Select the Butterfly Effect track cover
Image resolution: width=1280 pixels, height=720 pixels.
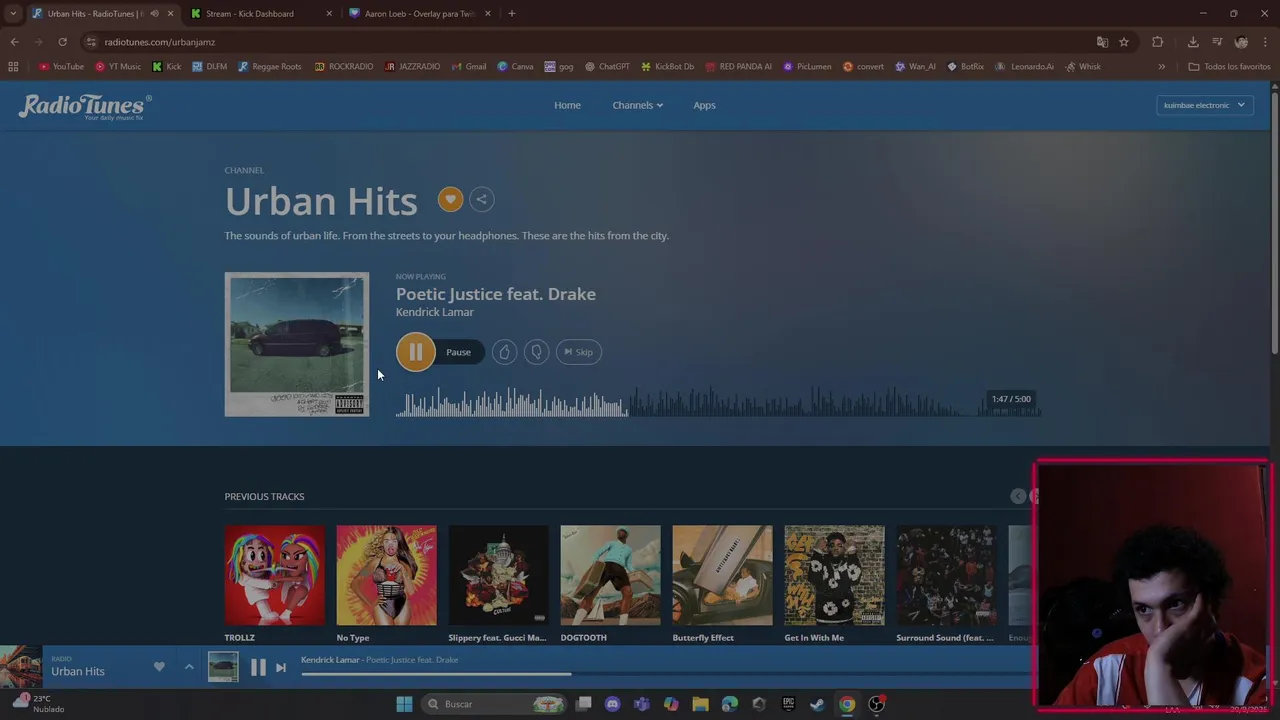click(x=722, y=575)
